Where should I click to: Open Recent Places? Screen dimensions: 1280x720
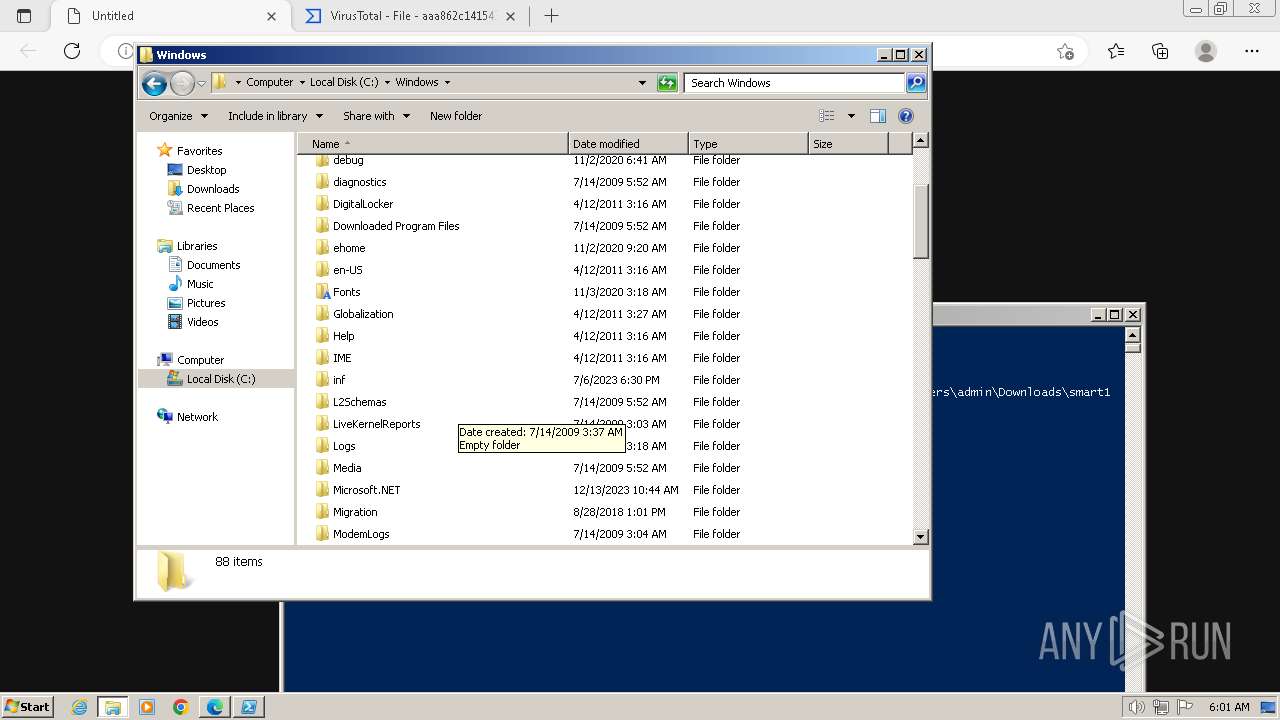click(220, 208)
